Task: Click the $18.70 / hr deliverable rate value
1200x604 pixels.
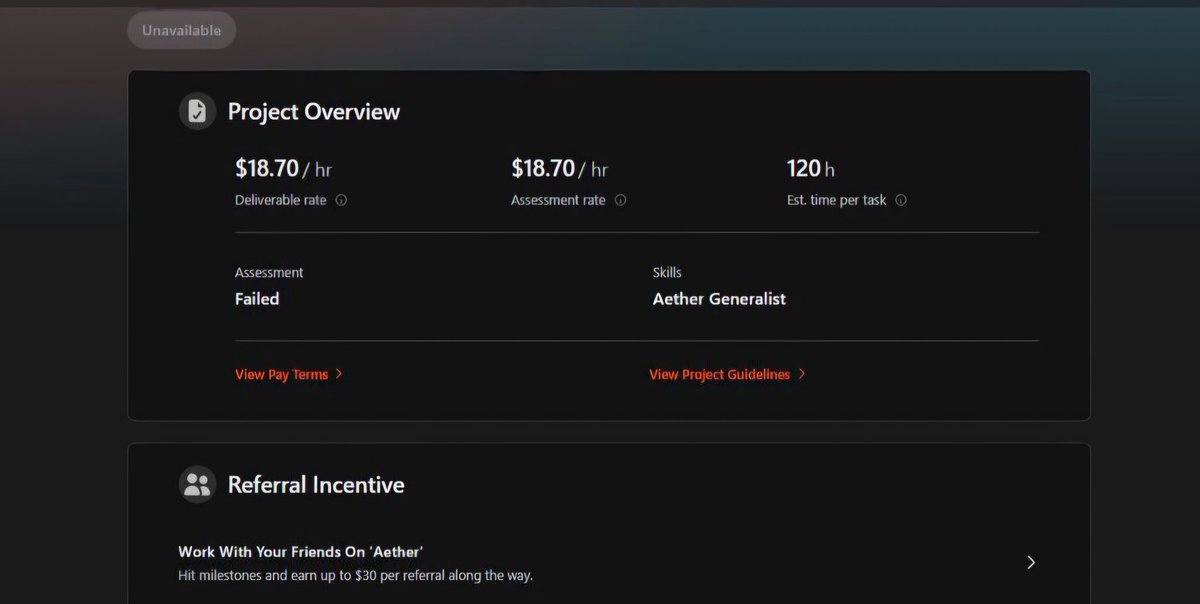Action: point(283,168)
